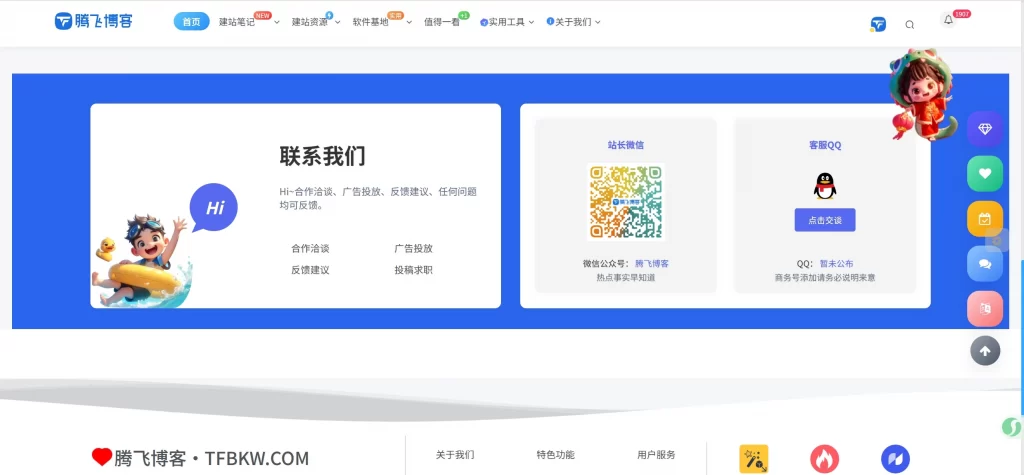Open the 软件基地 menu
This screenshot has width=1024, height=475.
pos(370,22)
